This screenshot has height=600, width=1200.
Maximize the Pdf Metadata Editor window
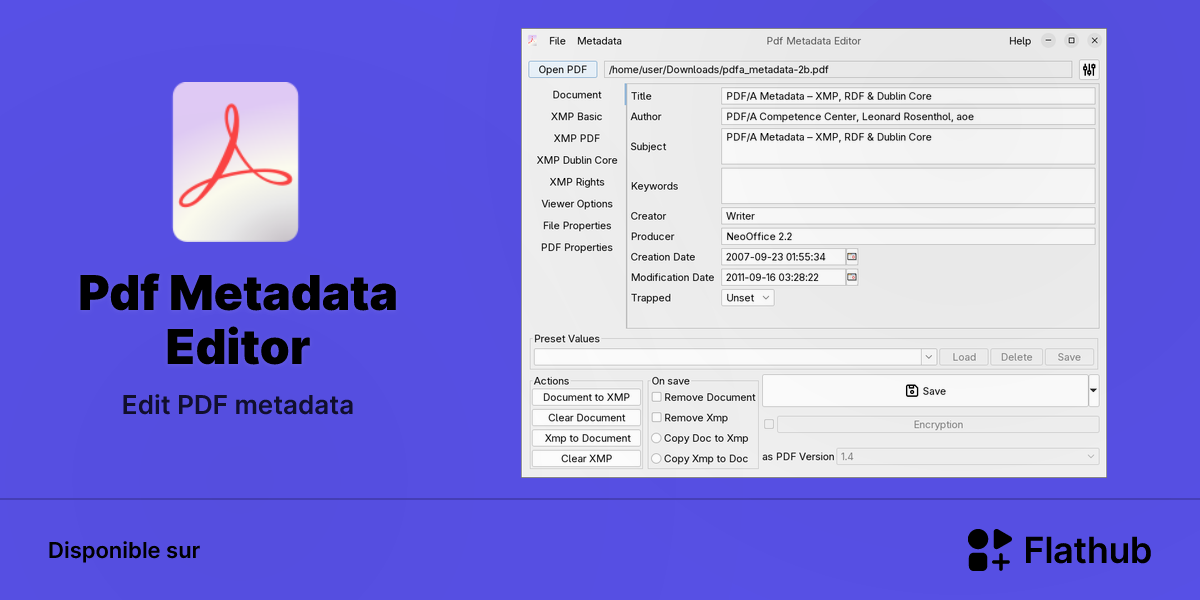pyautogui.click(x=1071, y=41)
